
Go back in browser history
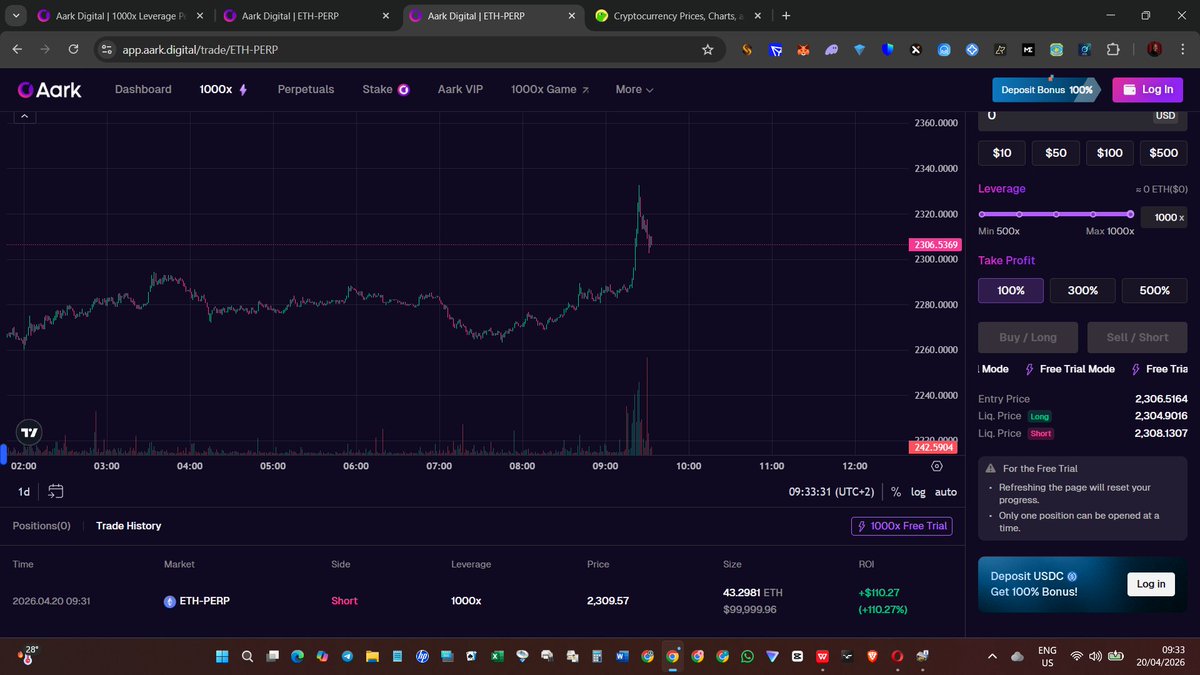(17, 49)
